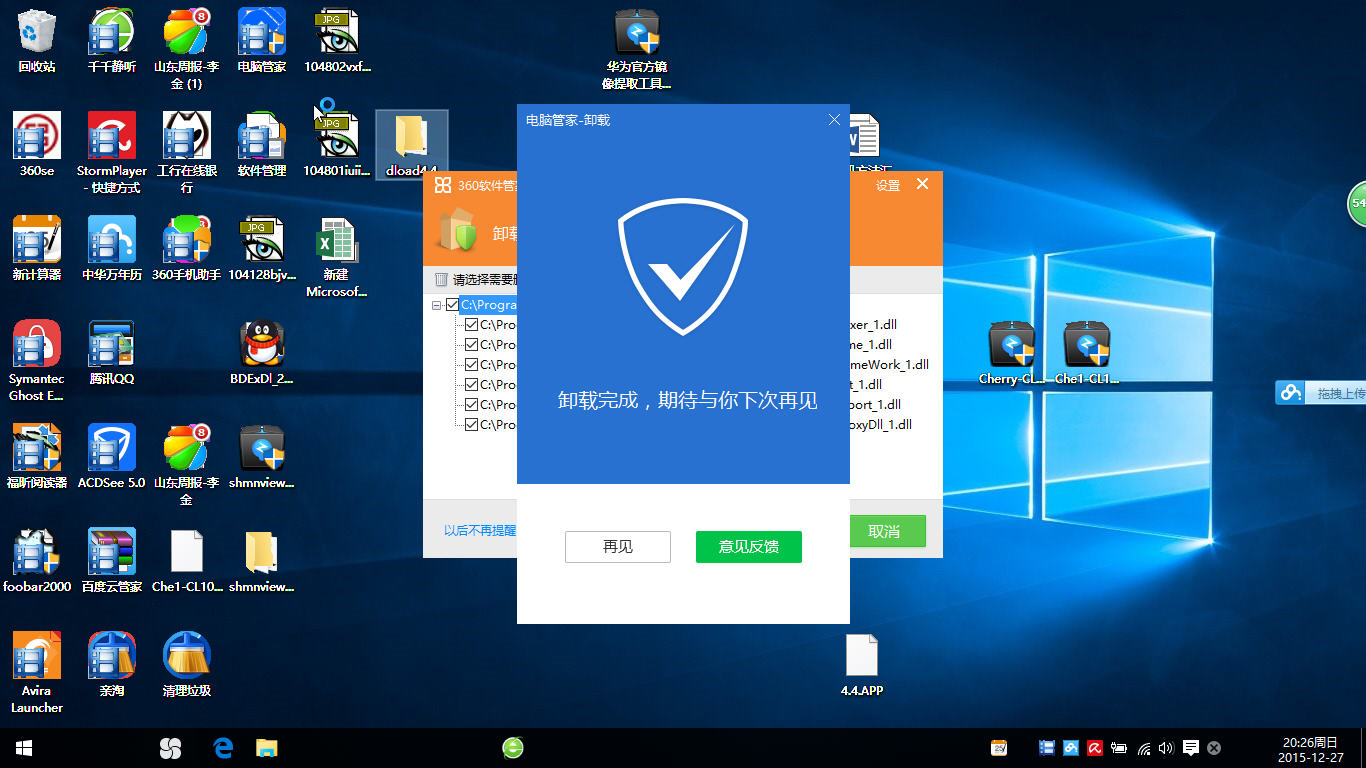Collapse the C:\Progra tree node
The image size is (1366, 768).
point(437,305)
